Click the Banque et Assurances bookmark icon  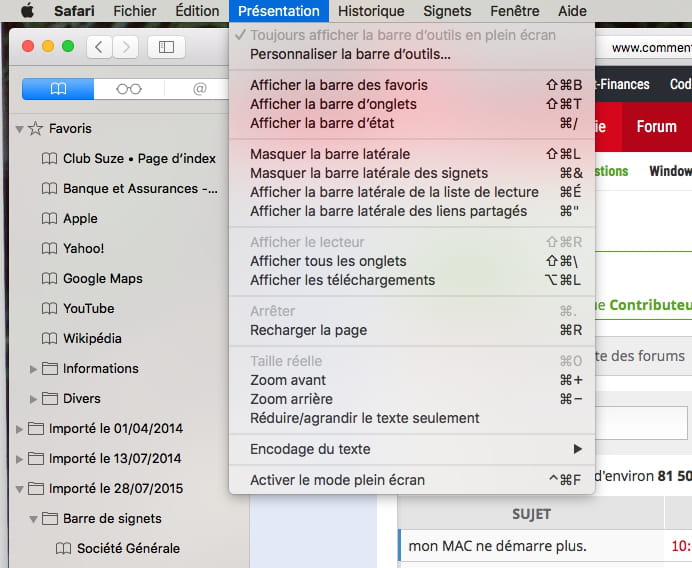point(49,188)
